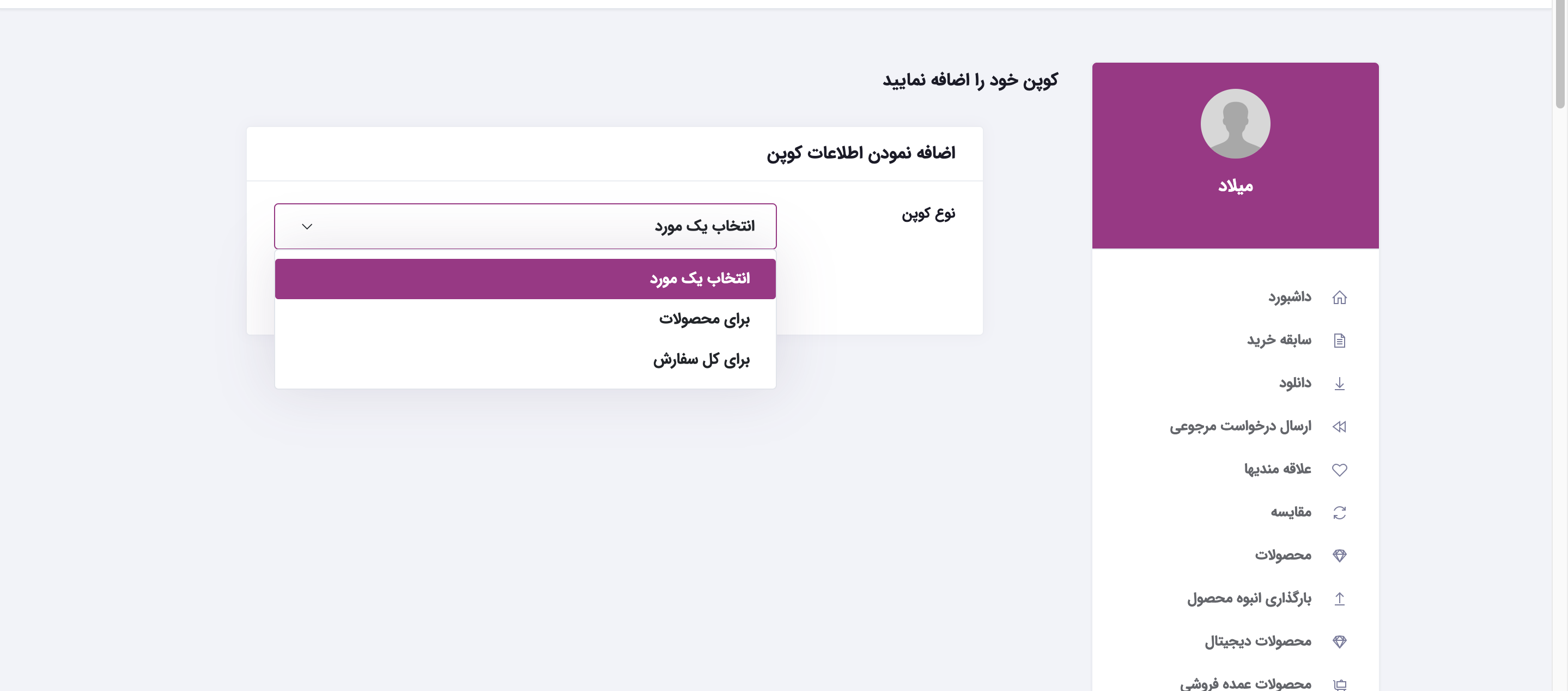
Task: Click the compare arrows icon beside مقایسه
Action: coord(1340,512)
